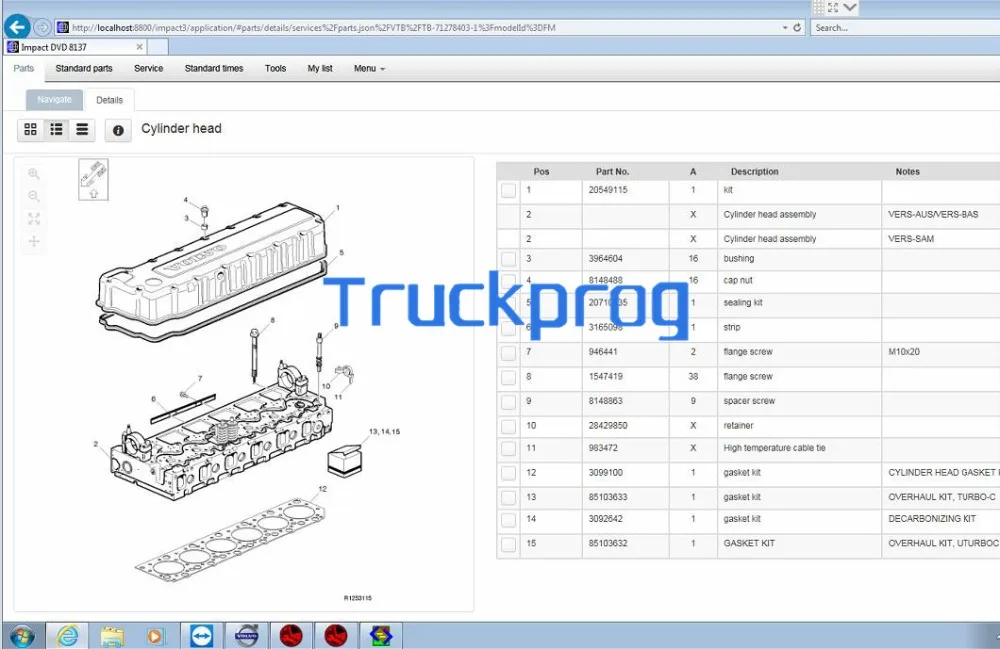Viewport: 1000px width, 649px height.
Task: Click the A quantity column header
Action: point(693,171)
